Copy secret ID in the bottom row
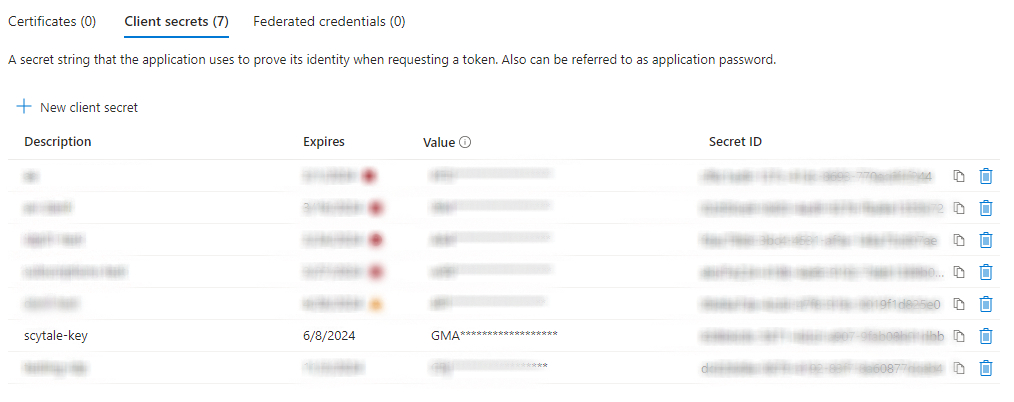Image resolution: width=1014 pixels, height=402 pixels. 958,368
